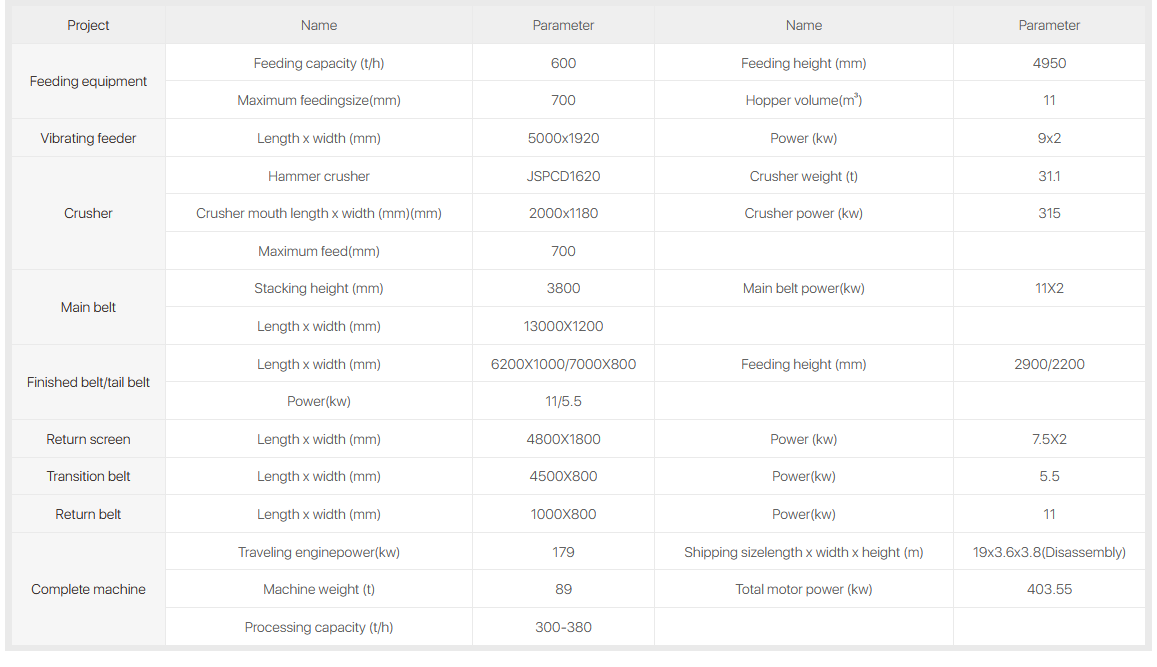Select the Processing capacity 300-380 value

[x=563, y=627]
